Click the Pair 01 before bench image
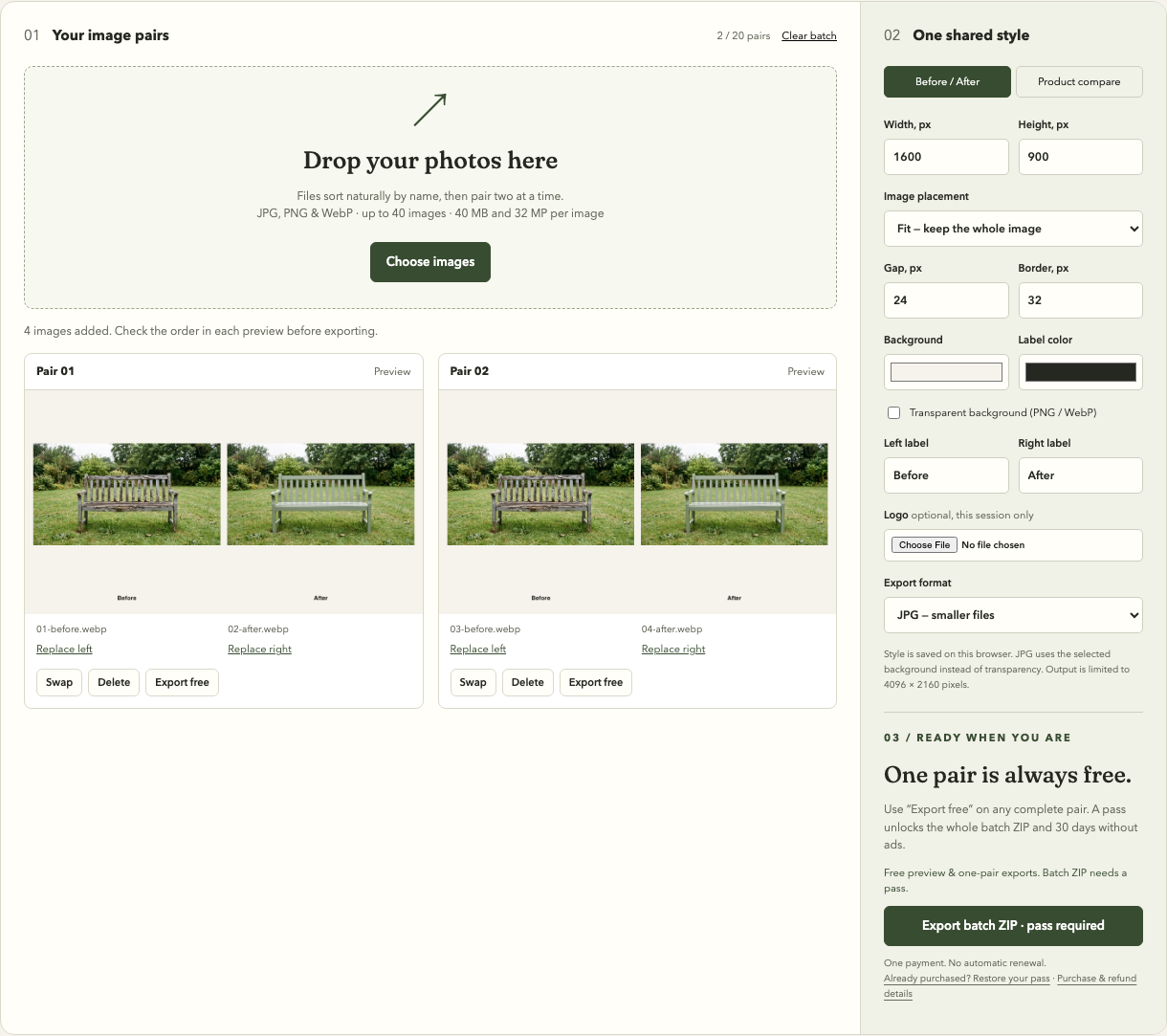Image resolution: width=1167 pixels, height=1036 pixels. (x=127, y=495)
